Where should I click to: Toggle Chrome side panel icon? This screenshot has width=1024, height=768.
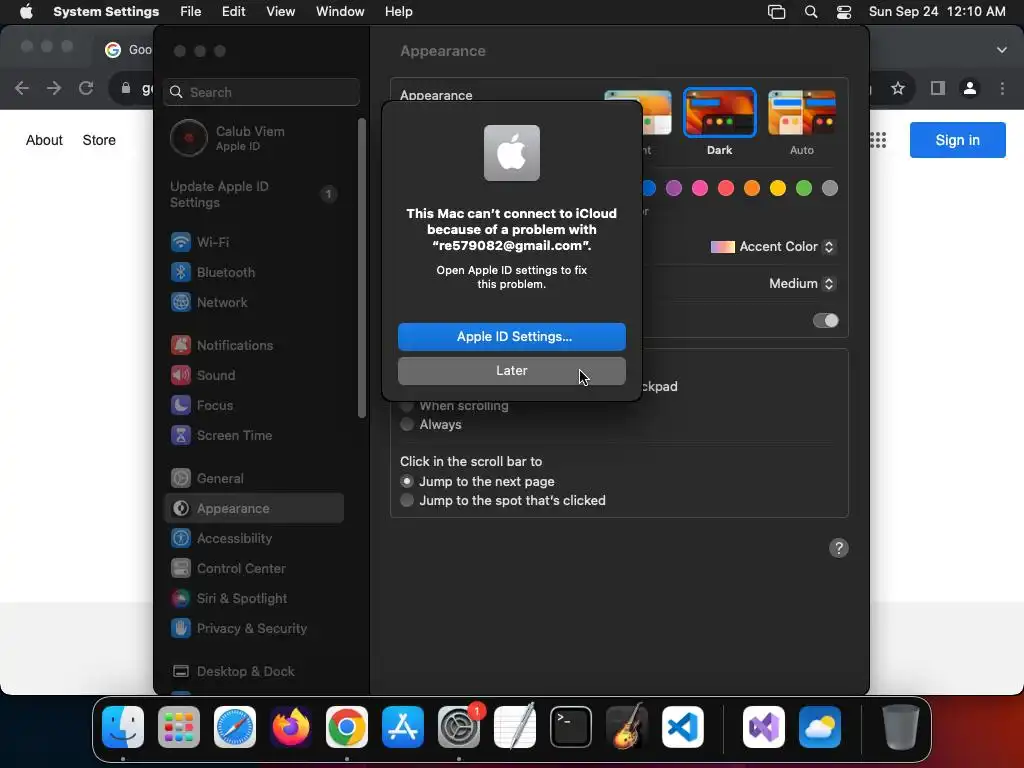(938, 88)
